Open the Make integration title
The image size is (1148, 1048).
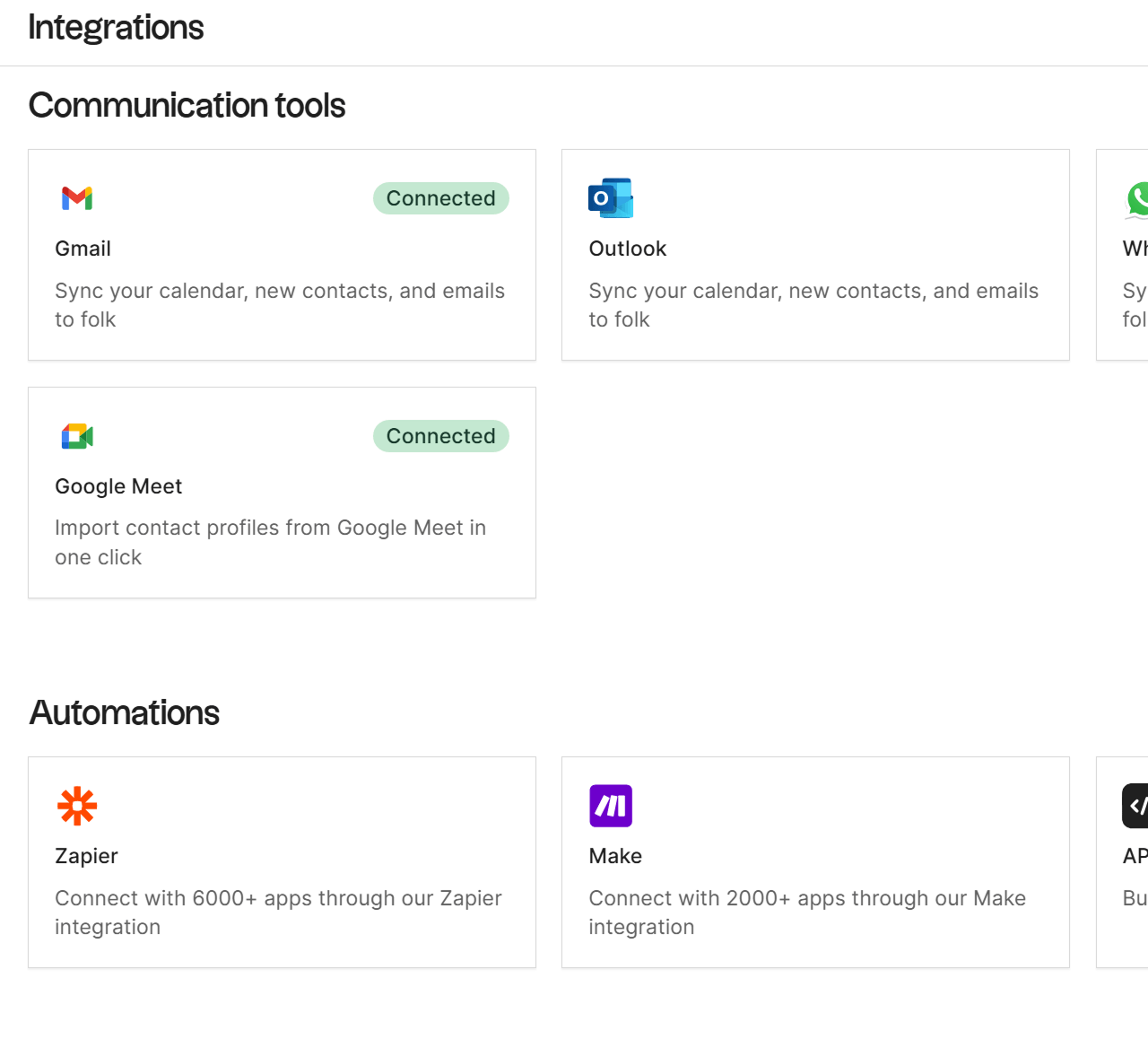(x=615, y=856)
